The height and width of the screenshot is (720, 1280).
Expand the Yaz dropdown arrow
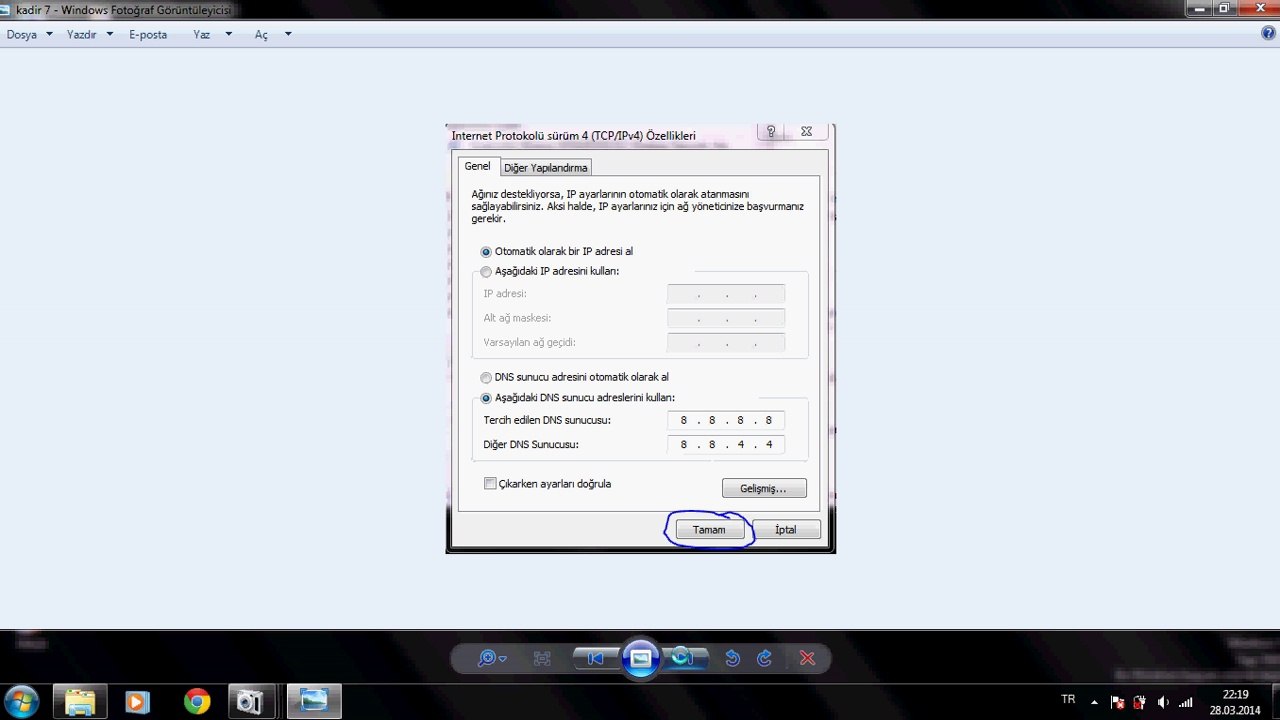pos(228,34)
